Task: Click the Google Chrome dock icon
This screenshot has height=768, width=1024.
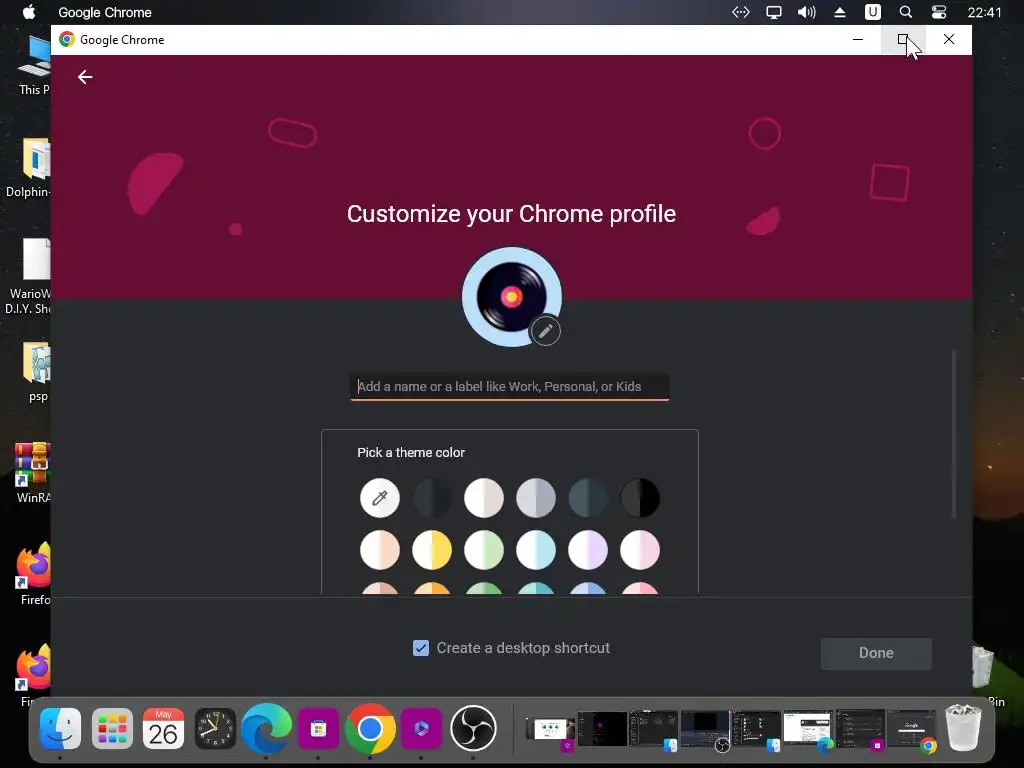Action: (370, 728)
